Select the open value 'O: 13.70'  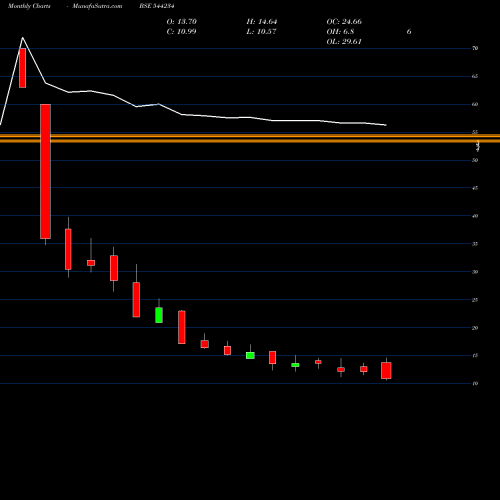pyautogui.click(x=182, y=22)
